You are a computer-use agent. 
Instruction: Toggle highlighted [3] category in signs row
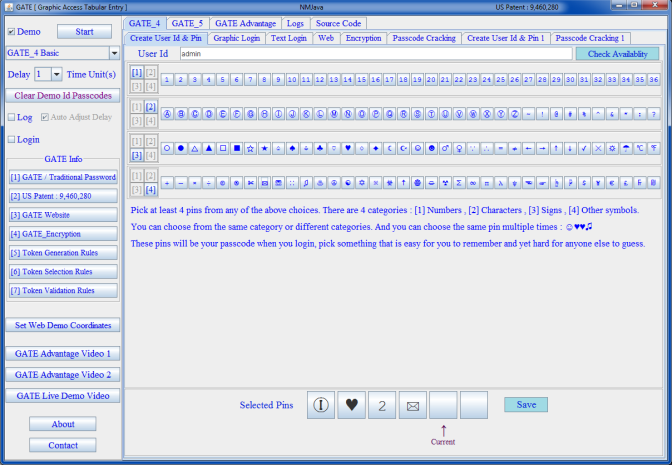137,155
